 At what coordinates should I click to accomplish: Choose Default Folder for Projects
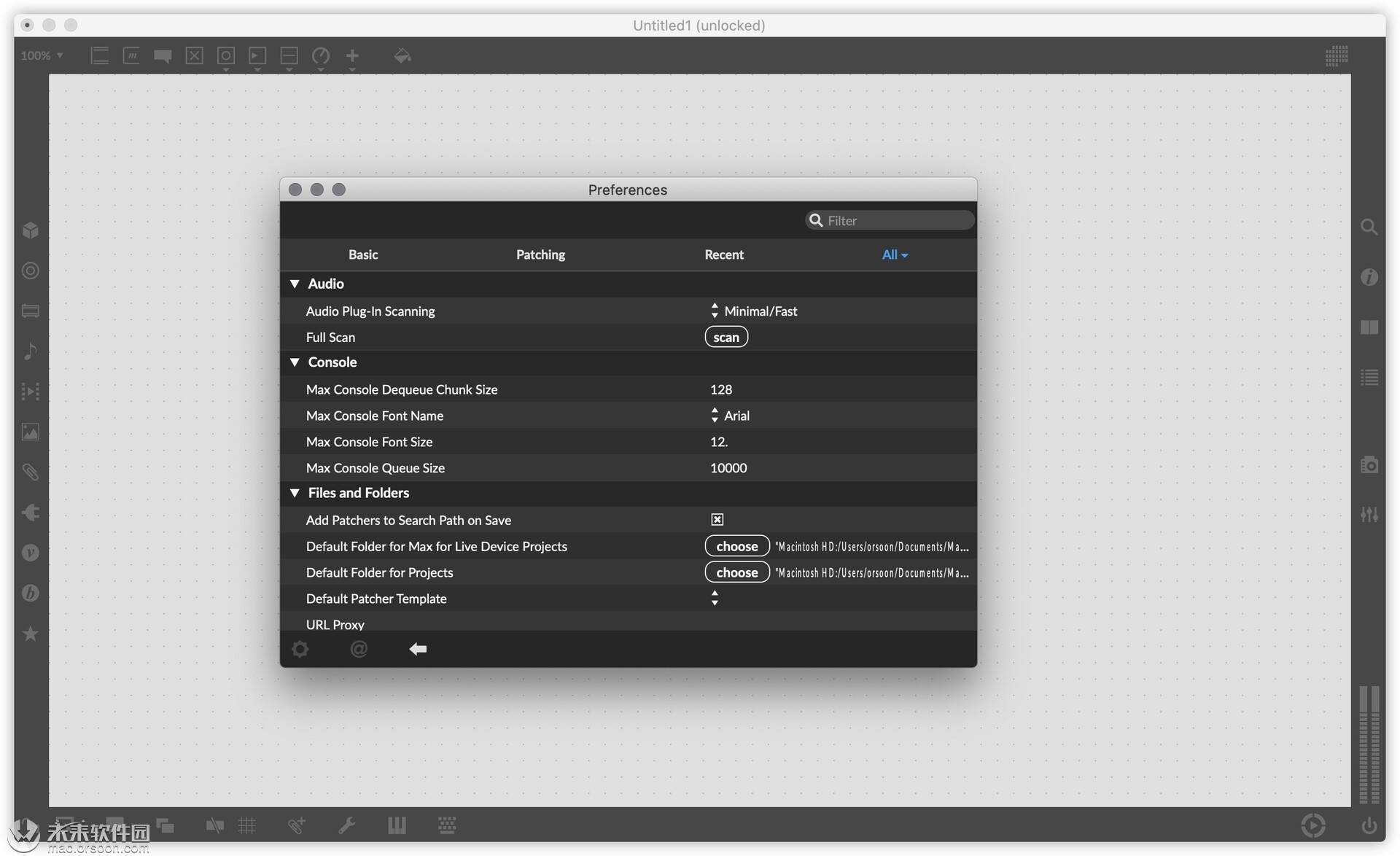tap(737, 572)
